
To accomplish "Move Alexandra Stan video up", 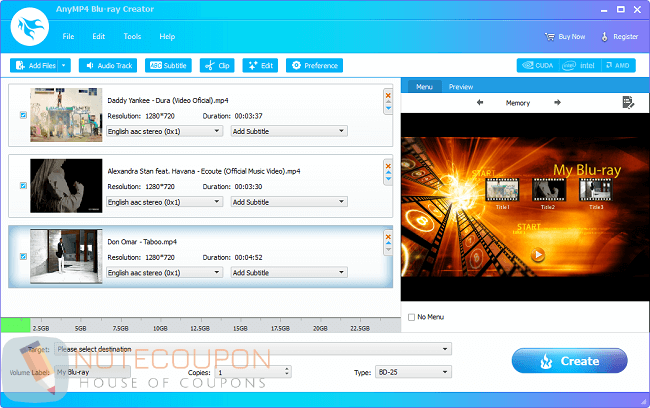I will pos(388,172).
